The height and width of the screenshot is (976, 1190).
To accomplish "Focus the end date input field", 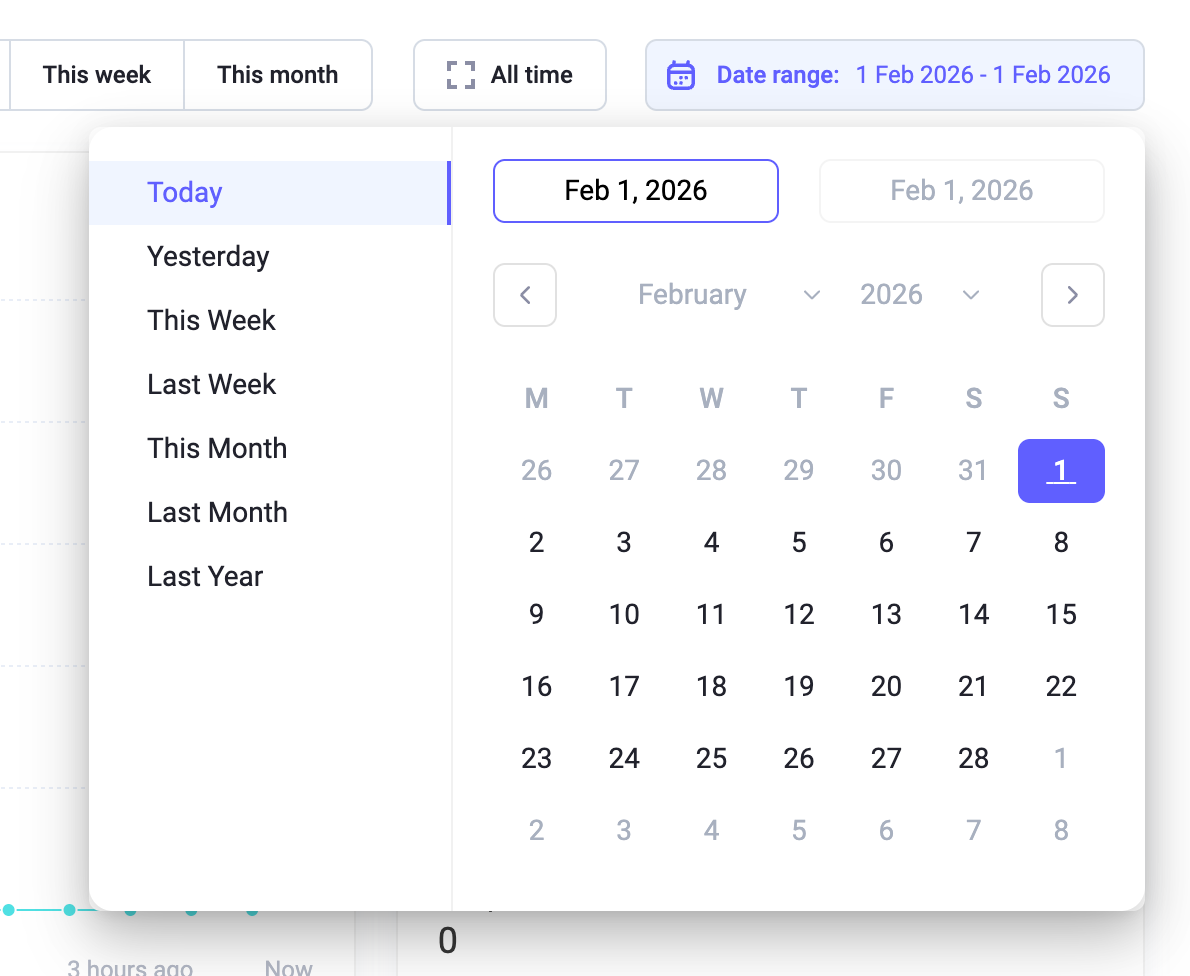I will click(x=961, y=191).
